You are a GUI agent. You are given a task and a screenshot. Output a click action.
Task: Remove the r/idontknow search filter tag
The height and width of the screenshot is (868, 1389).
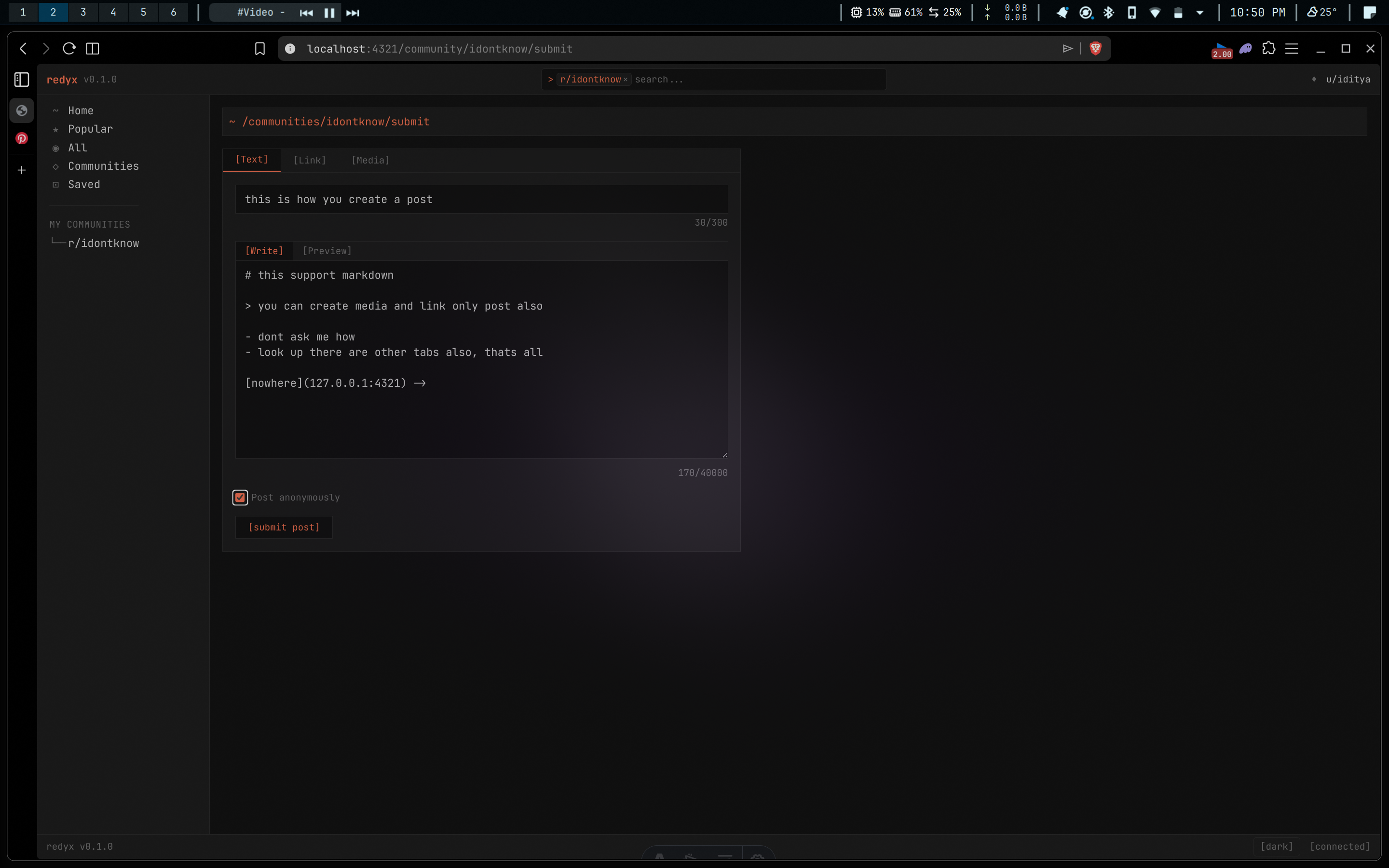[625, 79]
